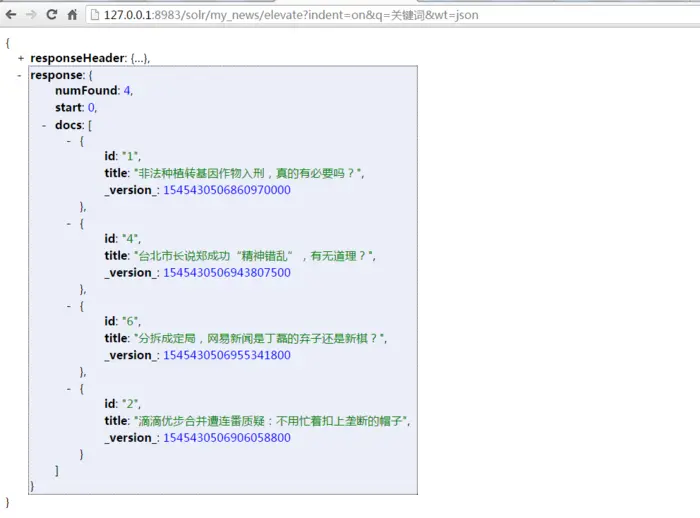
Task: Click the browser forward arrow
Action: point(31,15)
